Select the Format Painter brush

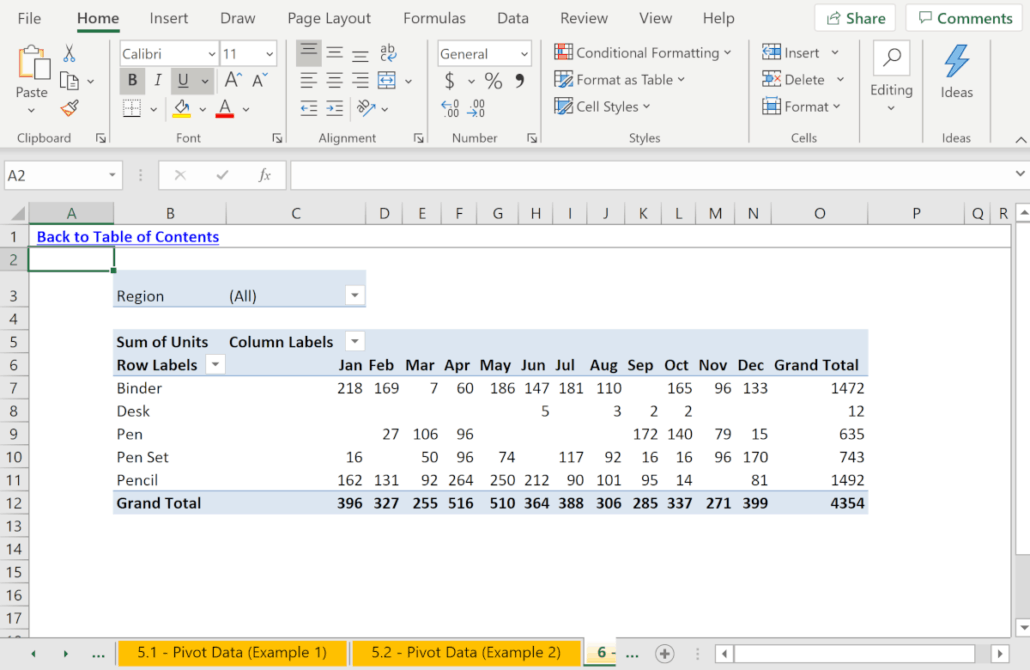click(x=69, y=108)
